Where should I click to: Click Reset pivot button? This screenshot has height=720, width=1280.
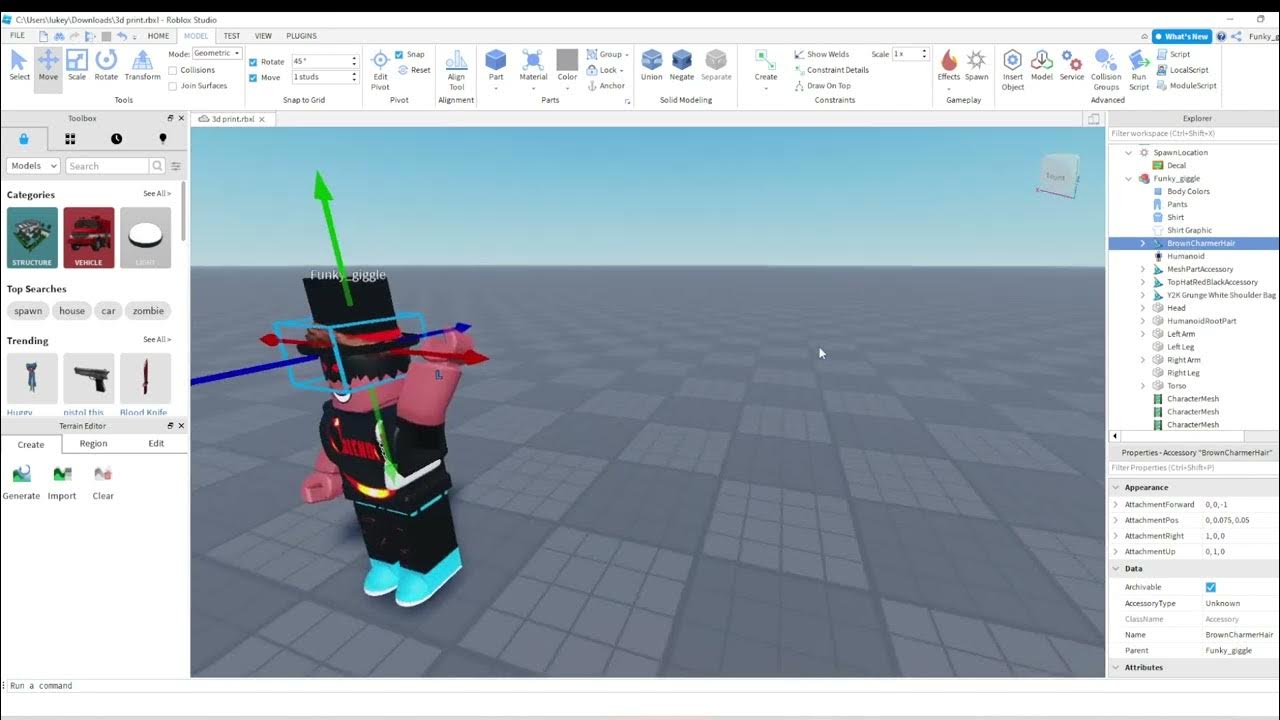[x=414, y=70]
